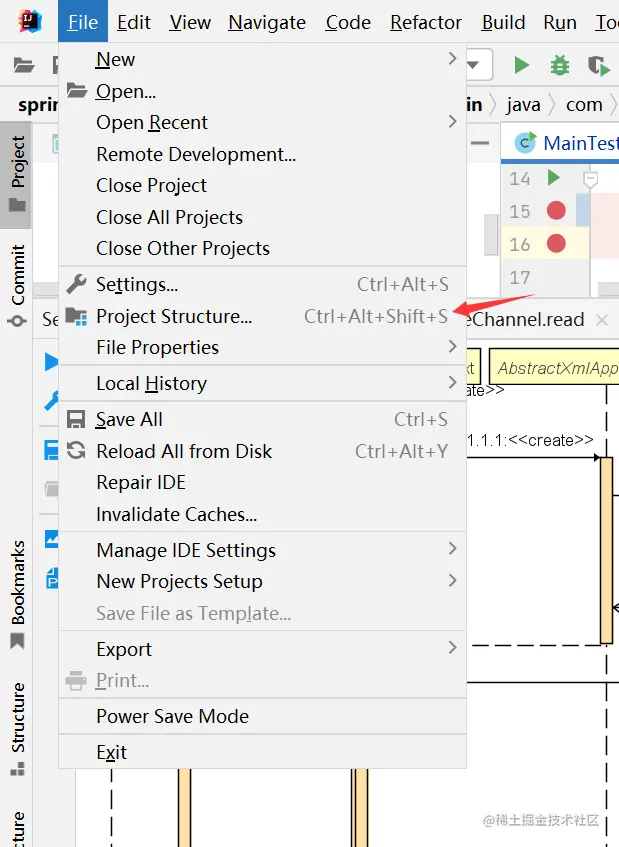The height and width of the screenshot is (847, 619).
Task: Toggle the breakpoint on line 16
Action: click(x=556, y=243)
